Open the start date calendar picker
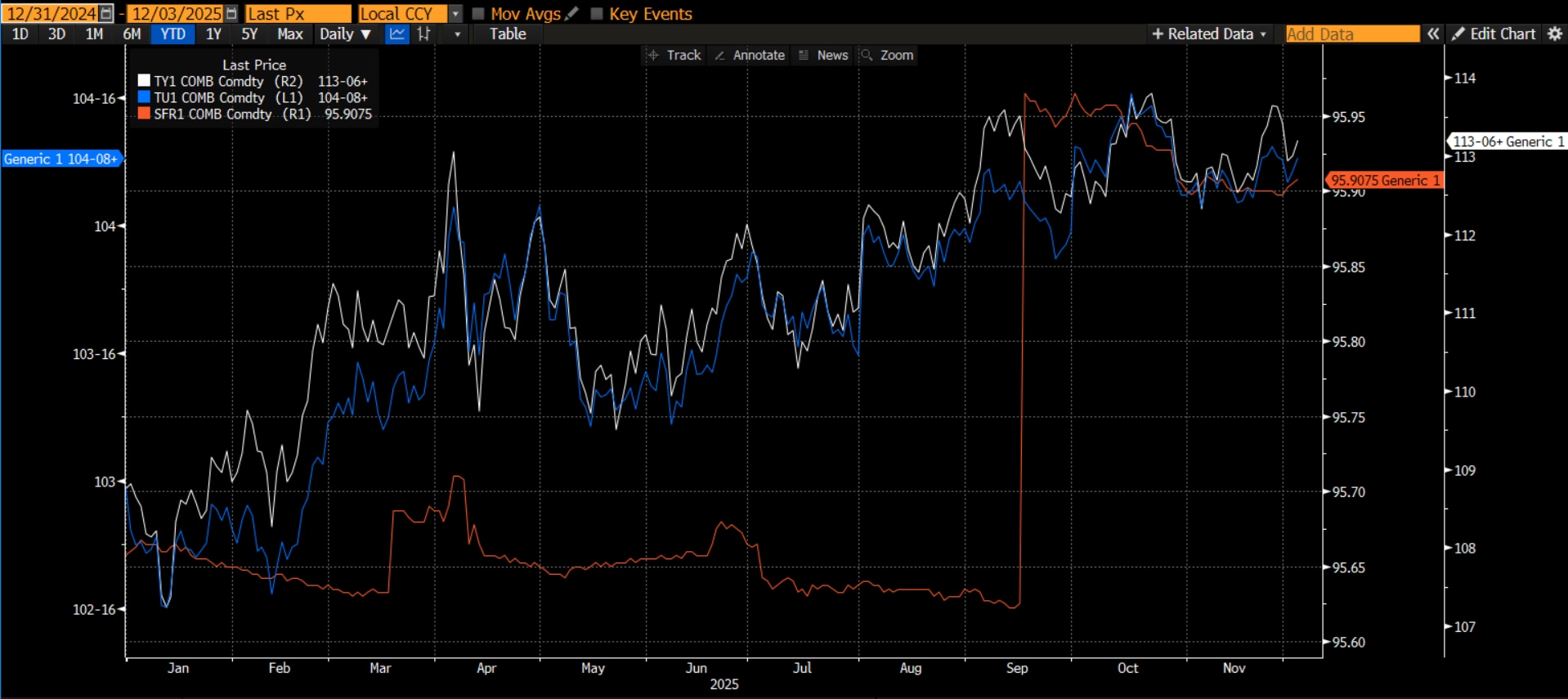This screenshot has width=1568, height=699. pyautogui.click(x=106, y=14)
